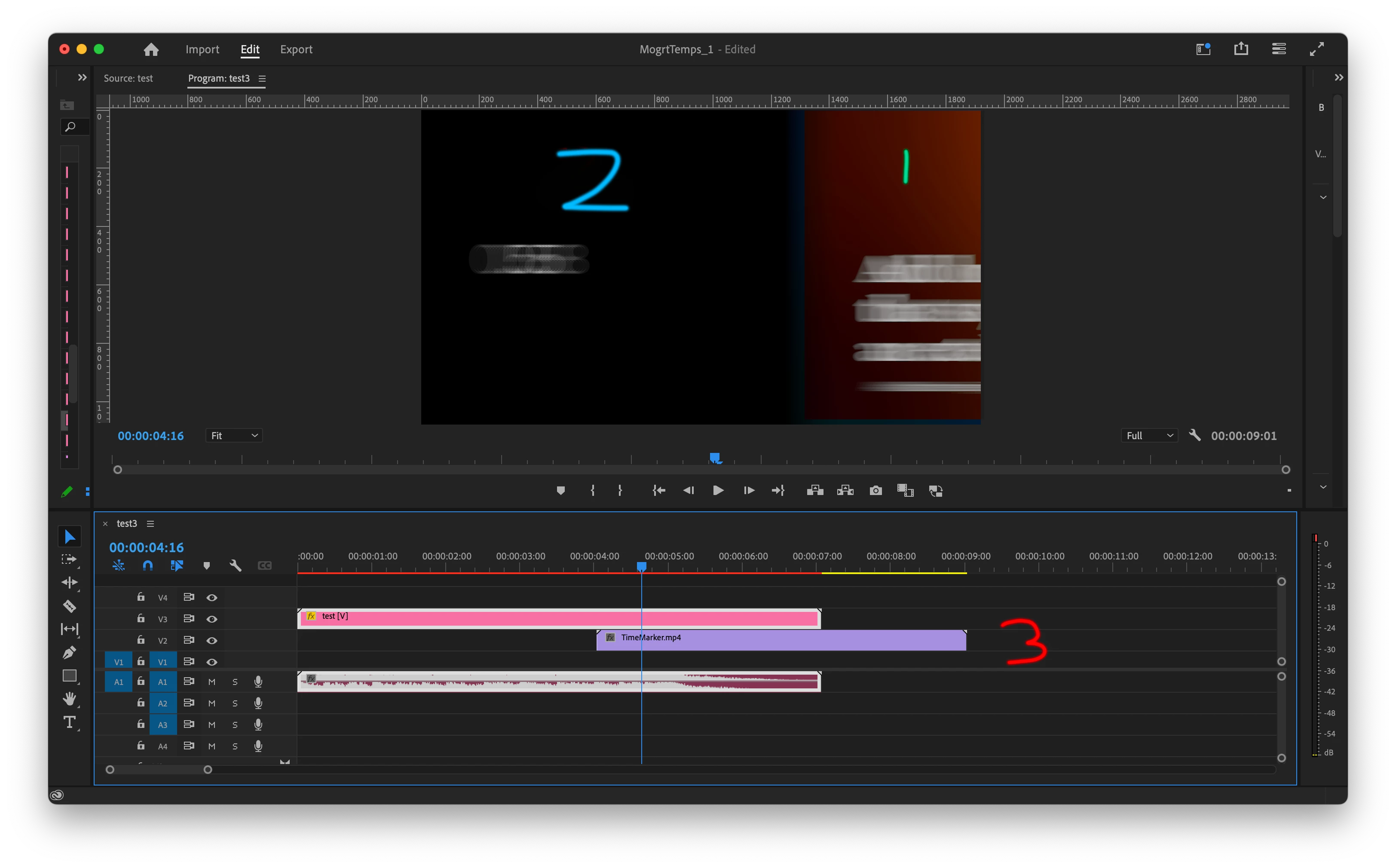
Task: Solo audio track A2
Action: (235, 704)
